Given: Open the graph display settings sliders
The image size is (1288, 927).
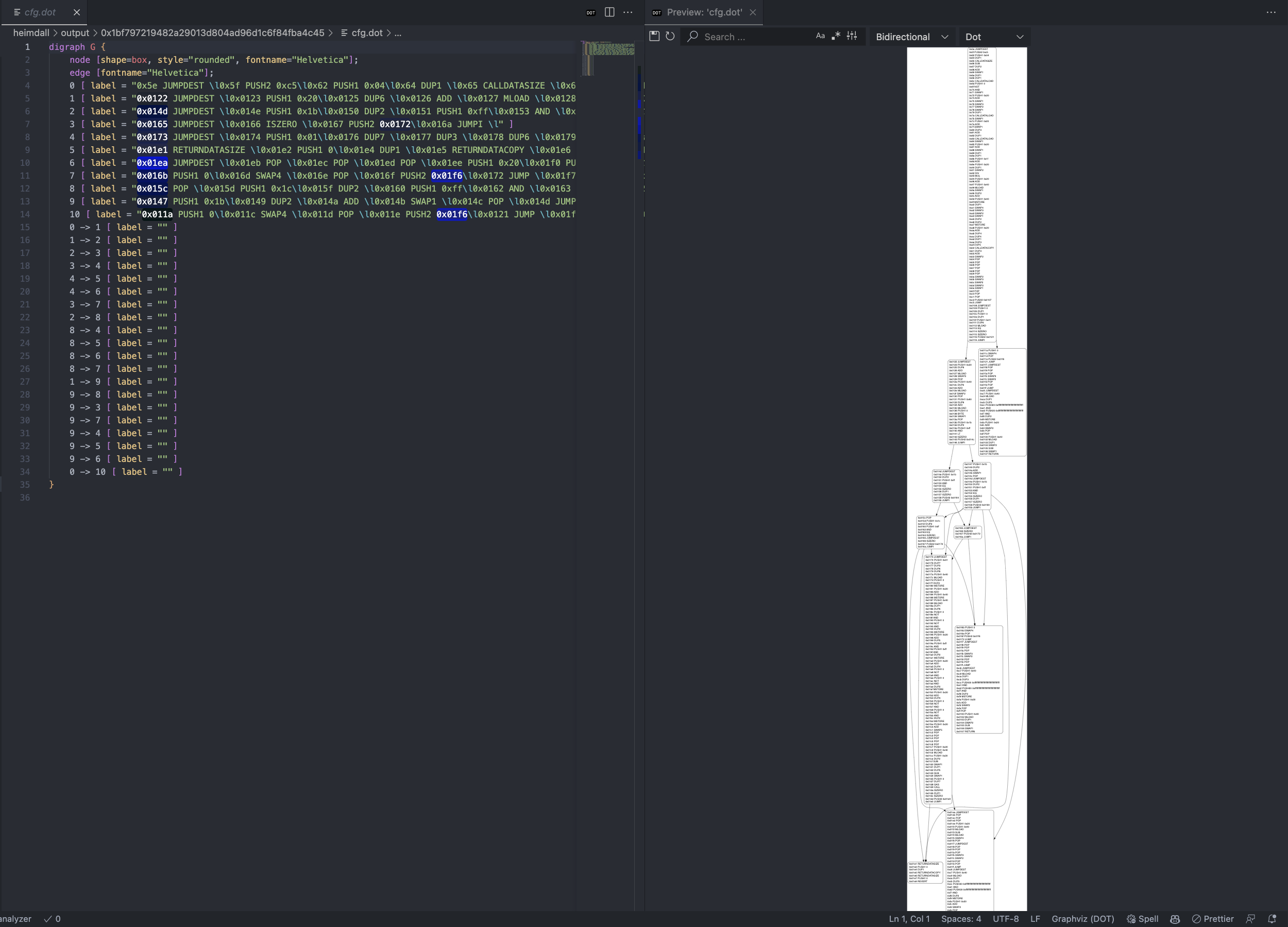Looking at the screenshot, I should 852,35.
